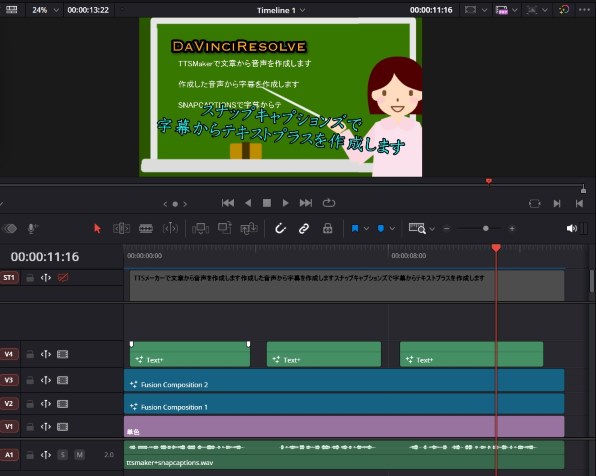Click the viewer scrubber bar playhead marker
Image resolution: width=596 pixels, height=476 pixels.
coord(489,181)
